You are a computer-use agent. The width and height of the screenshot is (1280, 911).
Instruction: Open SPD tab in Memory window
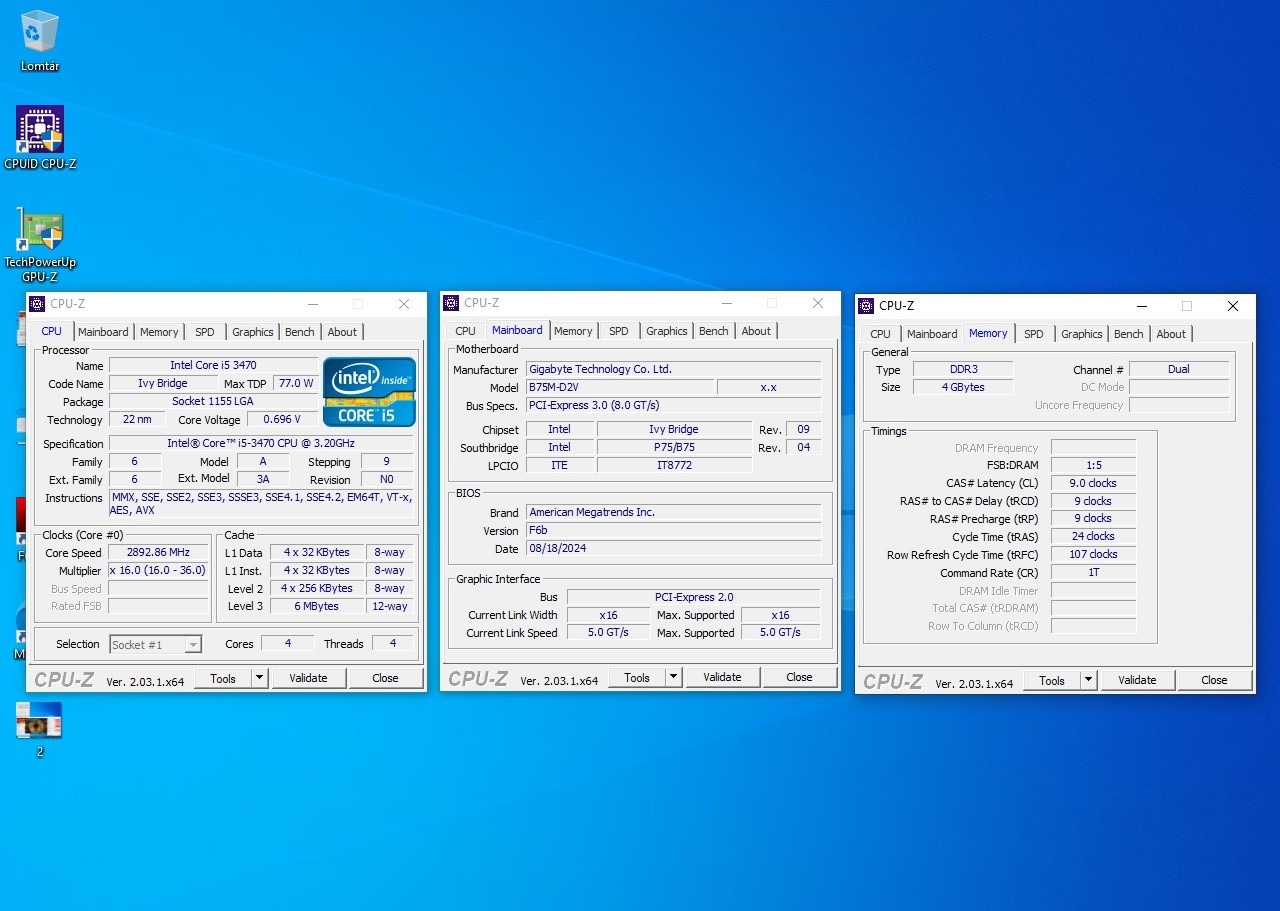tap(1034, 334)
